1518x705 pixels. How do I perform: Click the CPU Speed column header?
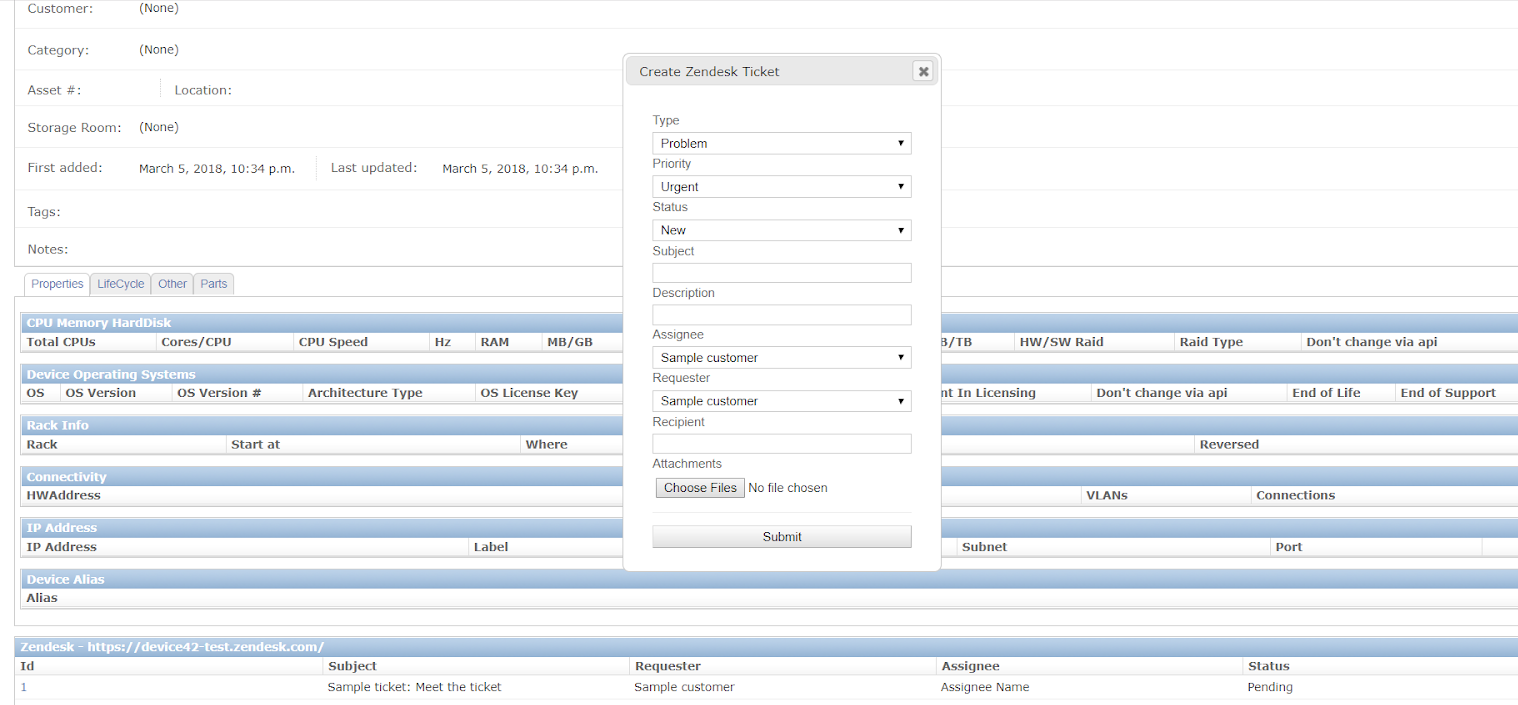tap(334, 342)
